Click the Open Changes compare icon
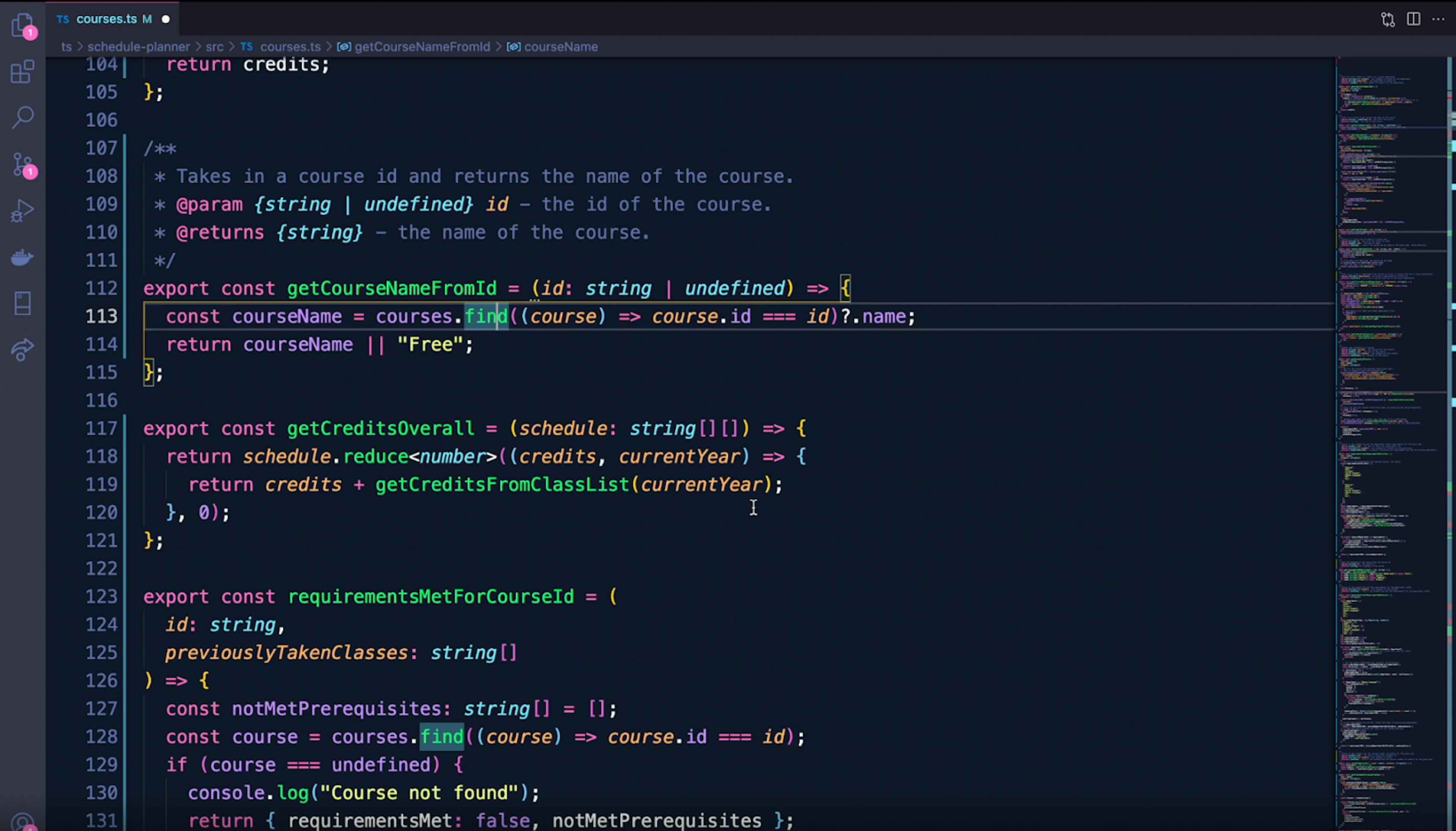1456x831 pixels. click(x=1388, y=19)
